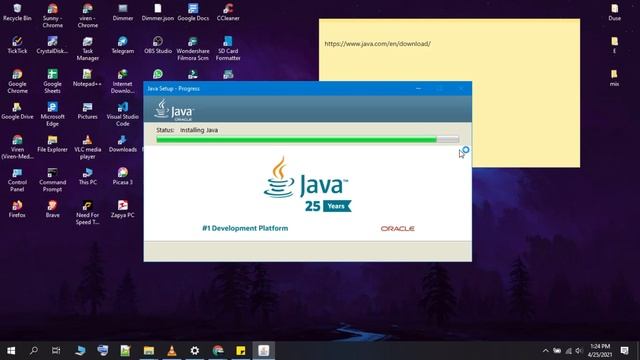Image resolution: width=640 pixels, height=360 pixels.
Task: Switch to Sticky Notes on the taskbar
Action: point(241,350)
